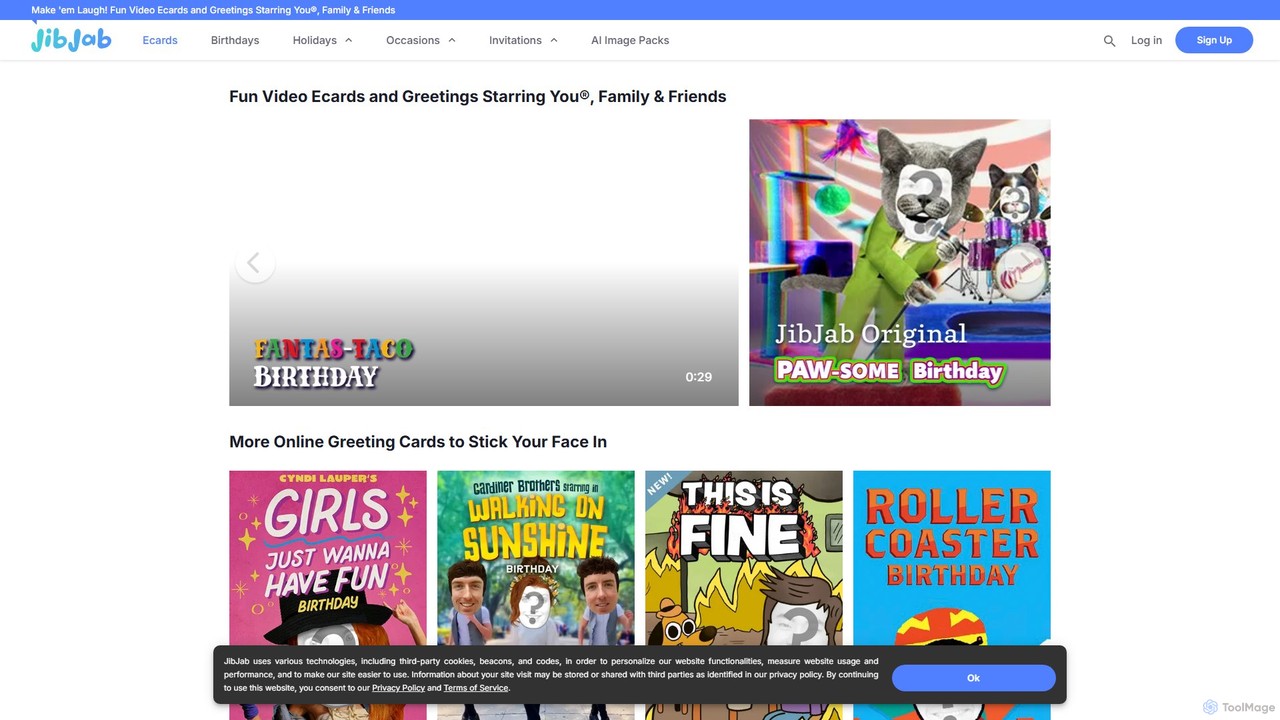The height and width of the screenshot is (720, 1280).
Task: Click the Sign Up button
Action: click(x=1214, y=40)
